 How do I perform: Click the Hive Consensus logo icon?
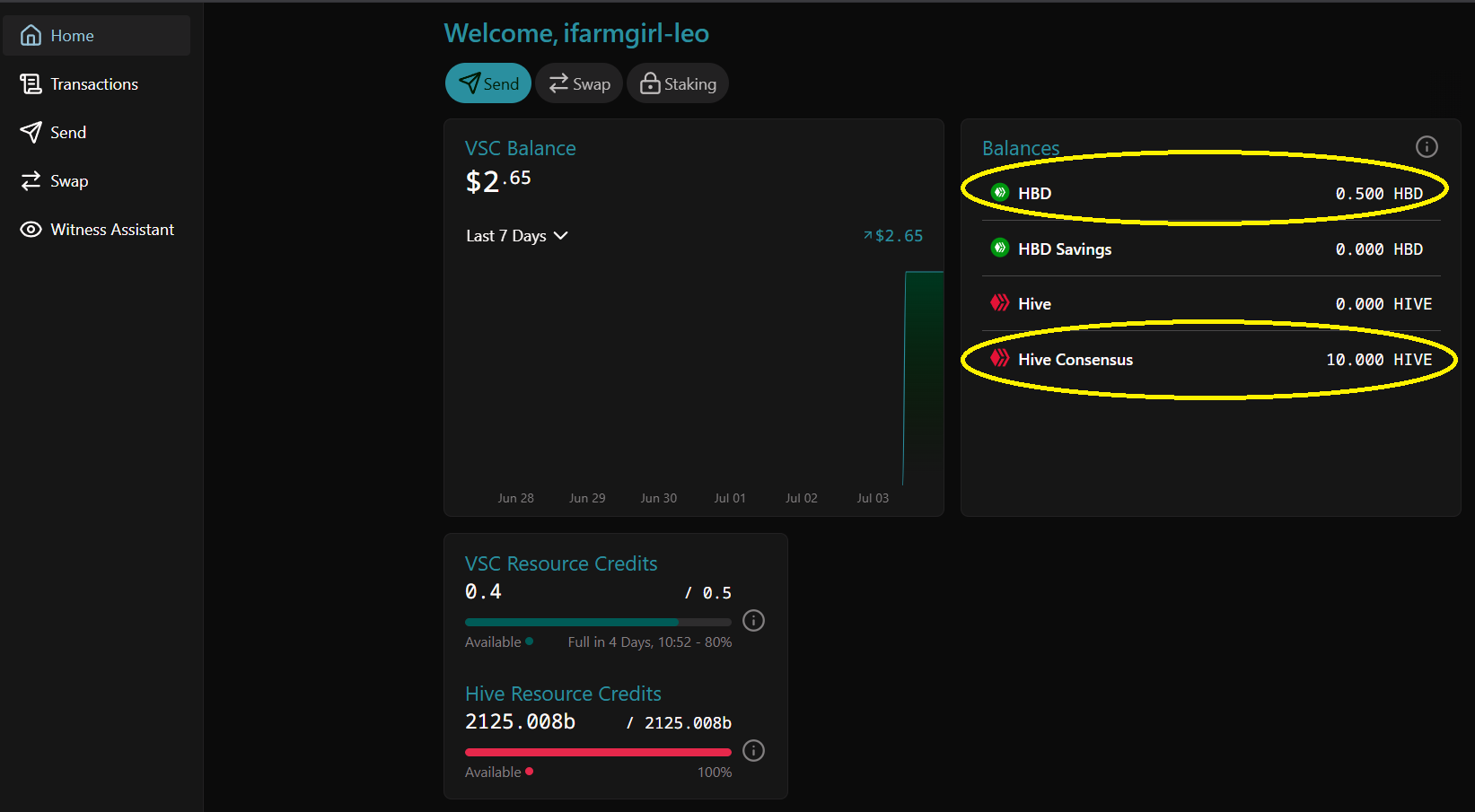point(999,359)
